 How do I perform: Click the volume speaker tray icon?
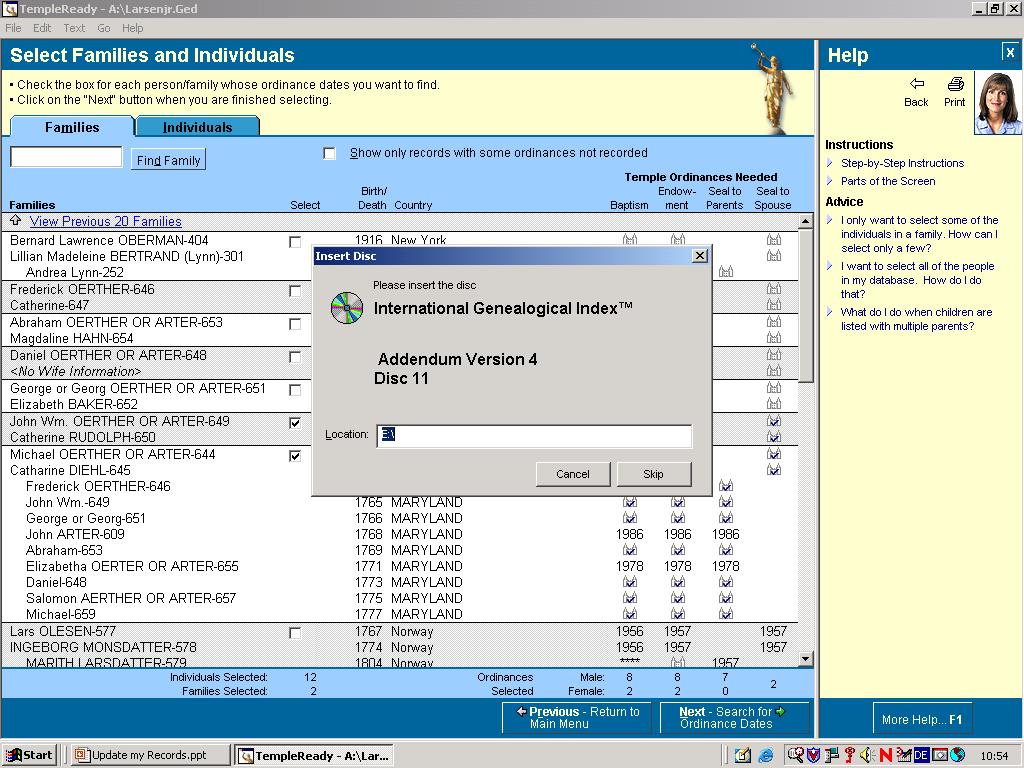[867, 755]
